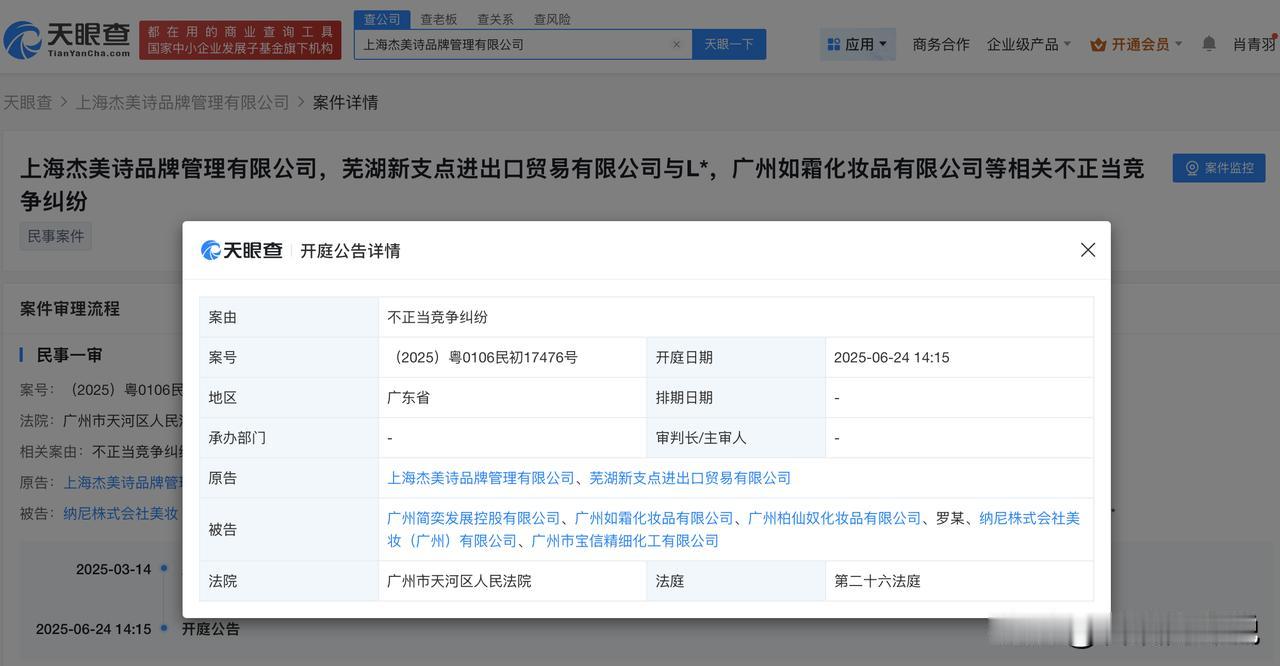The width and height of the screenshot is (1280, 666).
Task: Close the 开庭公告详情 dialog
Action: (1088, 250)
